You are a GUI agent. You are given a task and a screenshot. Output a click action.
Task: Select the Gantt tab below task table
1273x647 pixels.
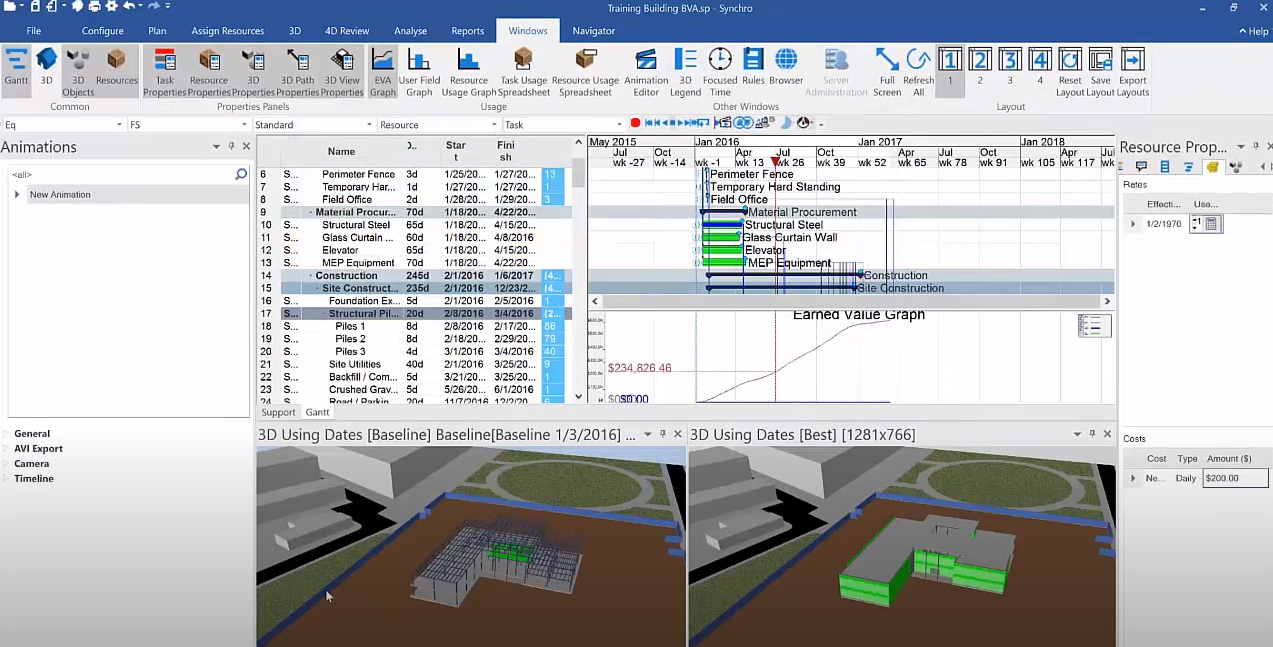click(318, 412)
